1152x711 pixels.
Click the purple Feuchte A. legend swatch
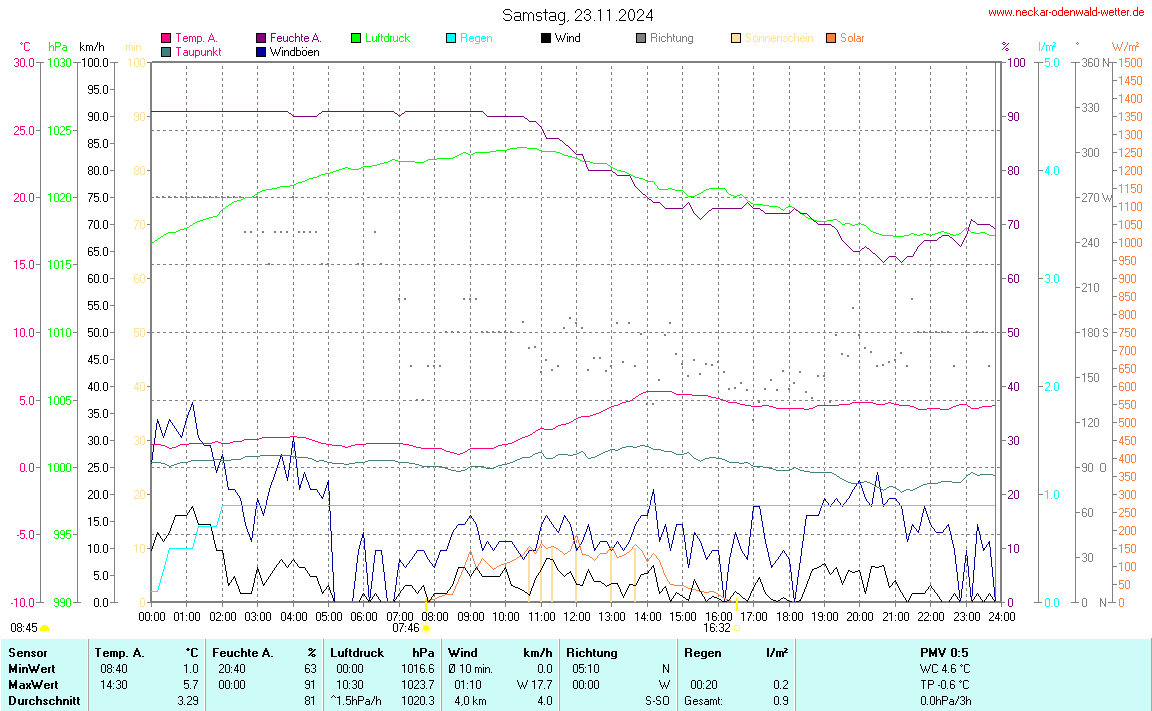click(262, 38)
